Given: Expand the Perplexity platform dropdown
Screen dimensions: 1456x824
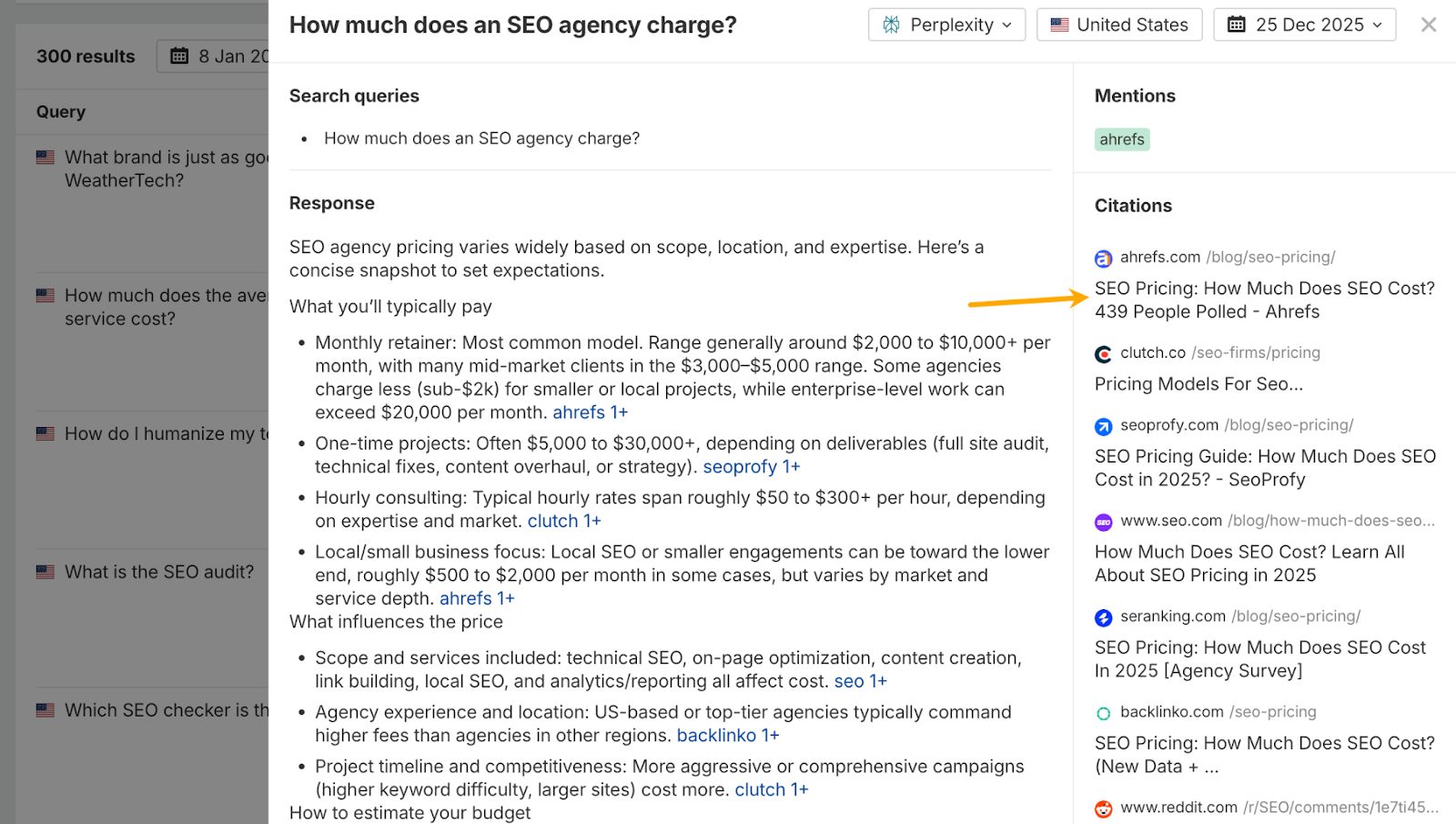Looking at the screenshot, I should point(946,25).
